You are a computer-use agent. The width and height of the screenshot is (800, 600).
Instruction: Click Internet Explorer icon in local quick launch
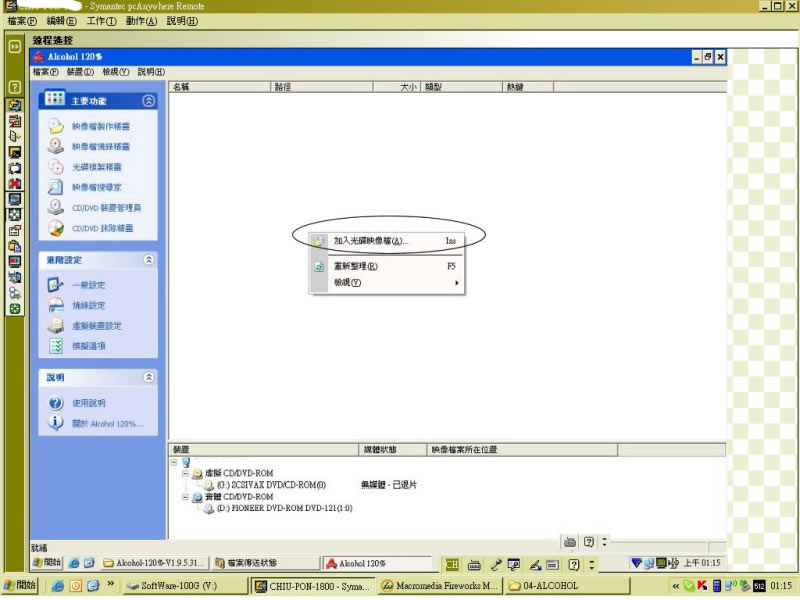[58, 585]
